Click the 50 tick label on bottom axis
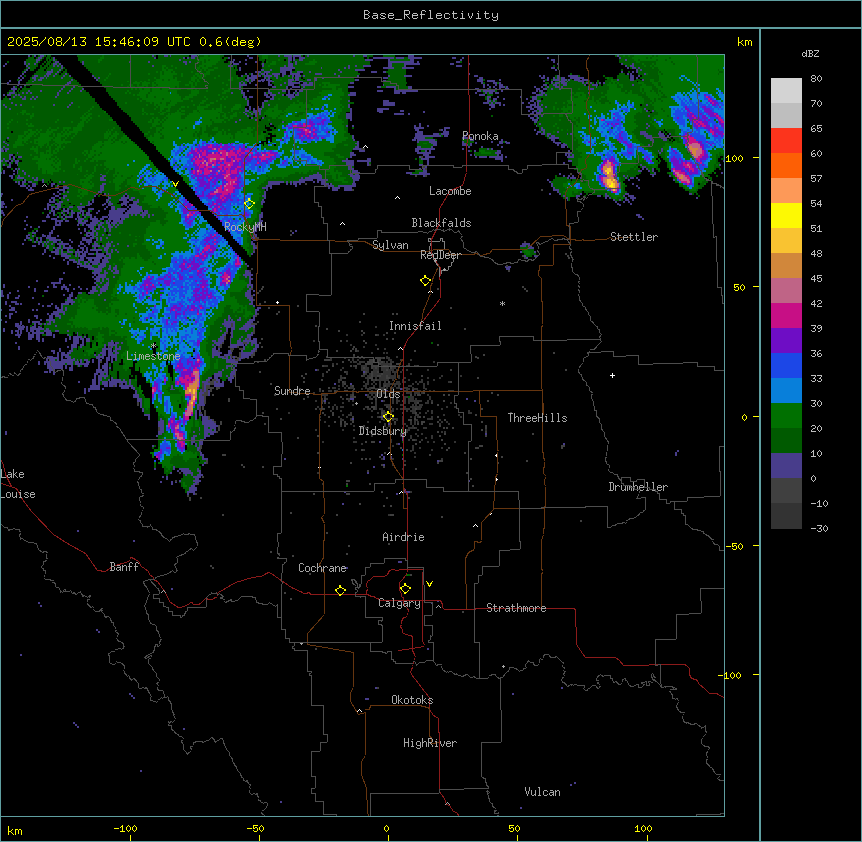 click(x=514, y=828)
